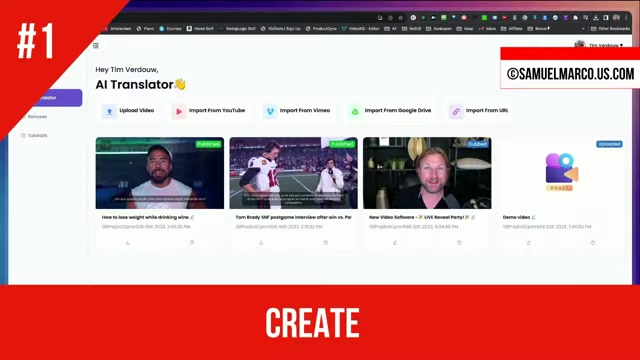Screen dimensions: 640x360
Task: Open the Keep bookmarks folder
Action: pos(466,29)
